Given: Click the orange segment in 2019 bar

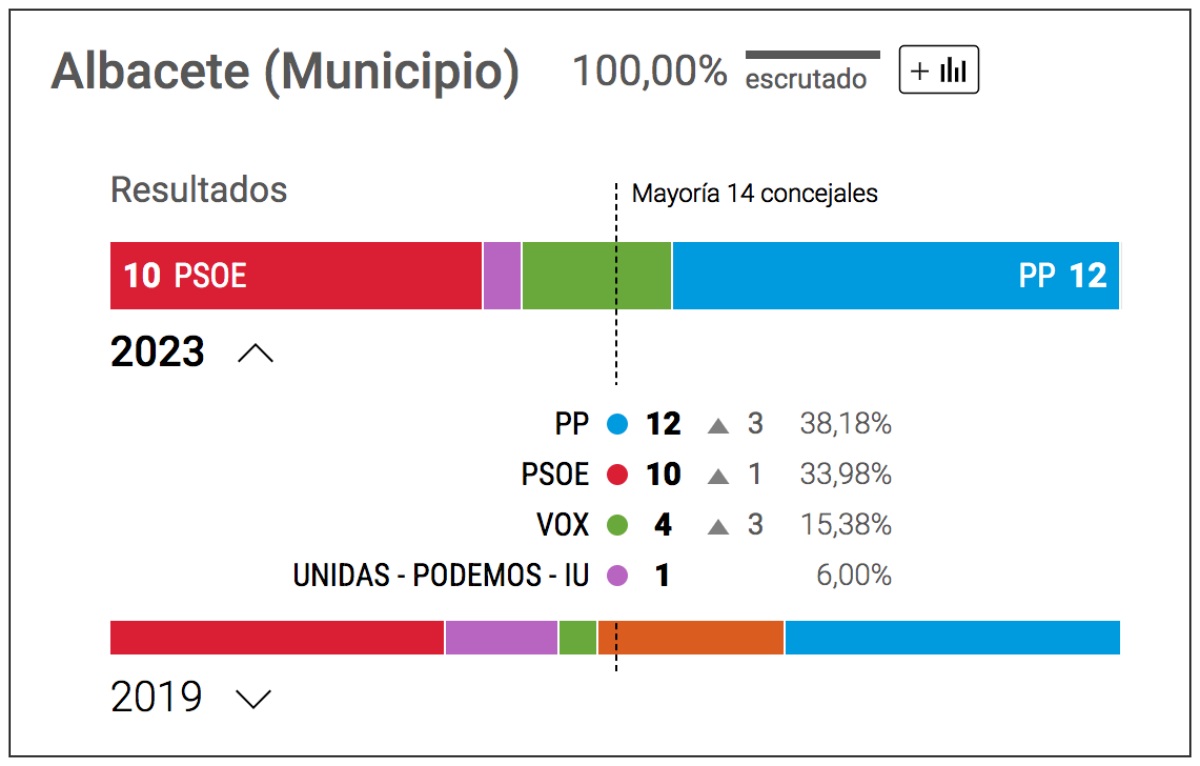Looking at the screenshot, I should (691, 637).
